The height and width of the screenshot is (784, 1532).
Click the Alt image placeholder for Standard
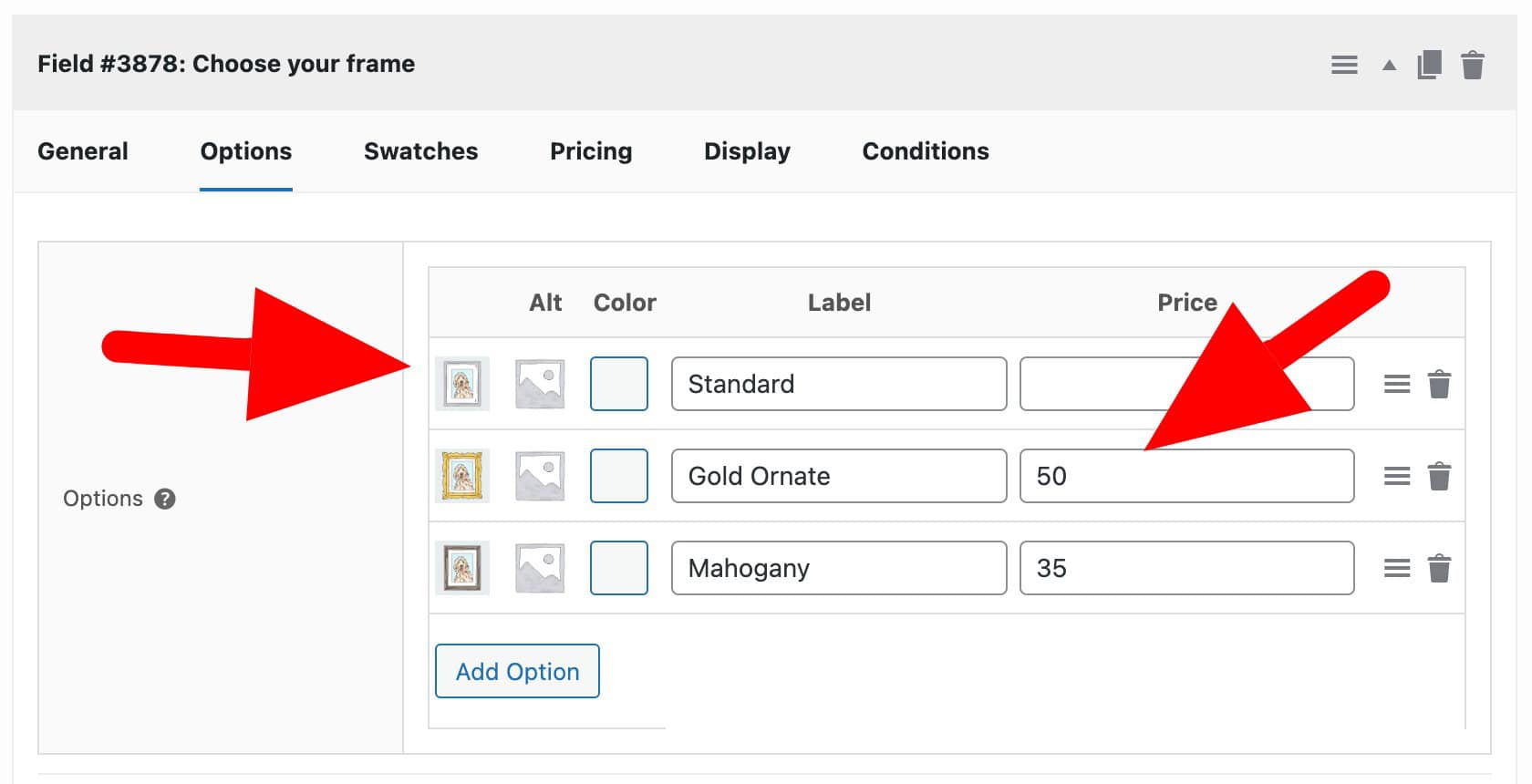click(x=539, y=383)
